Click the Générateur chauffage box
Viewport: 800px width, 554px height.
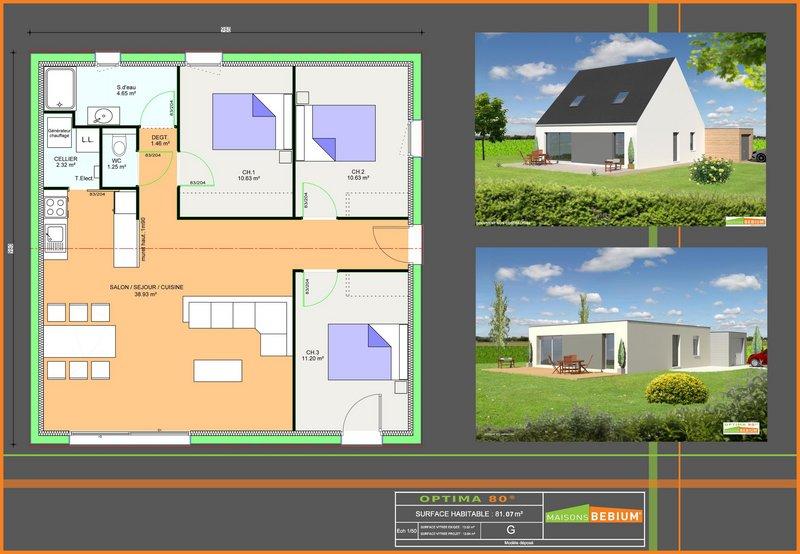tap(59, 135)
